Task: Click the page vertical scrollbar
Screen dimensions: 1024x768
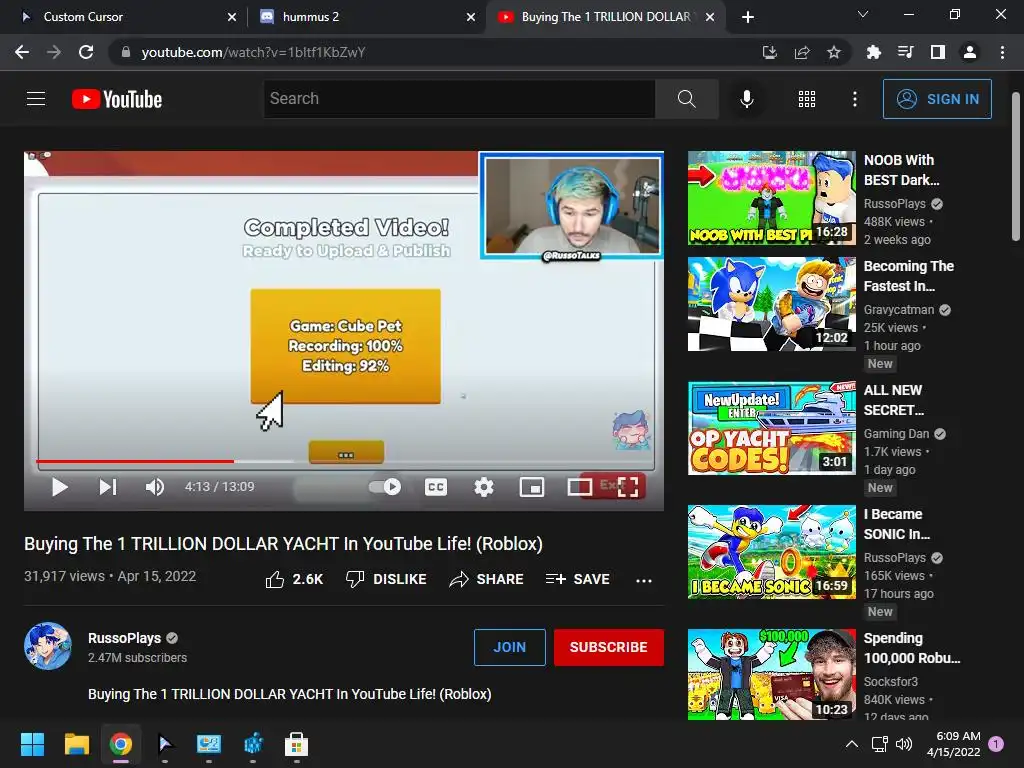Action: pos(1016,167)
